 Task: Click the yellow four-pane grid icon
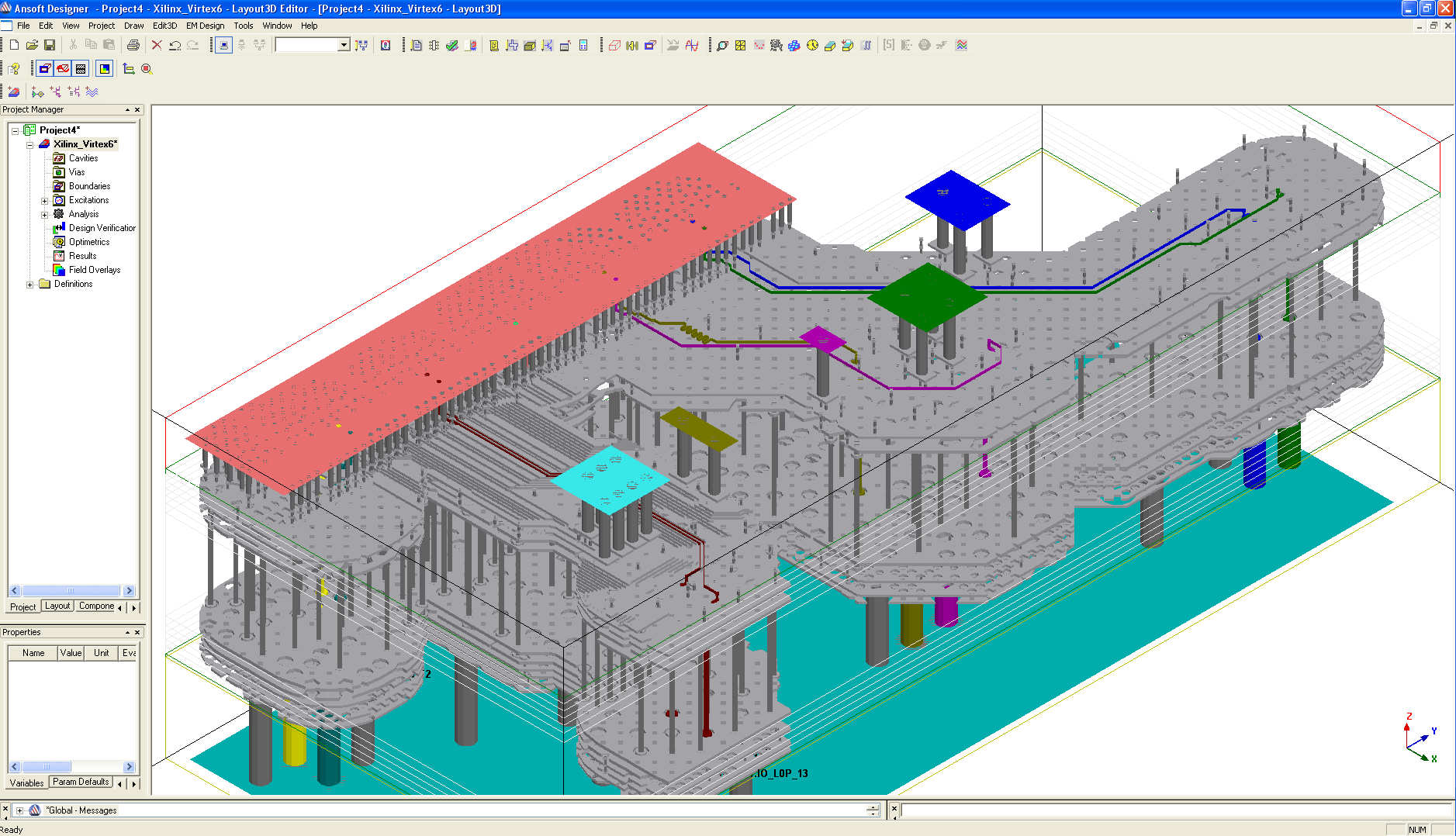pos(741,45)
